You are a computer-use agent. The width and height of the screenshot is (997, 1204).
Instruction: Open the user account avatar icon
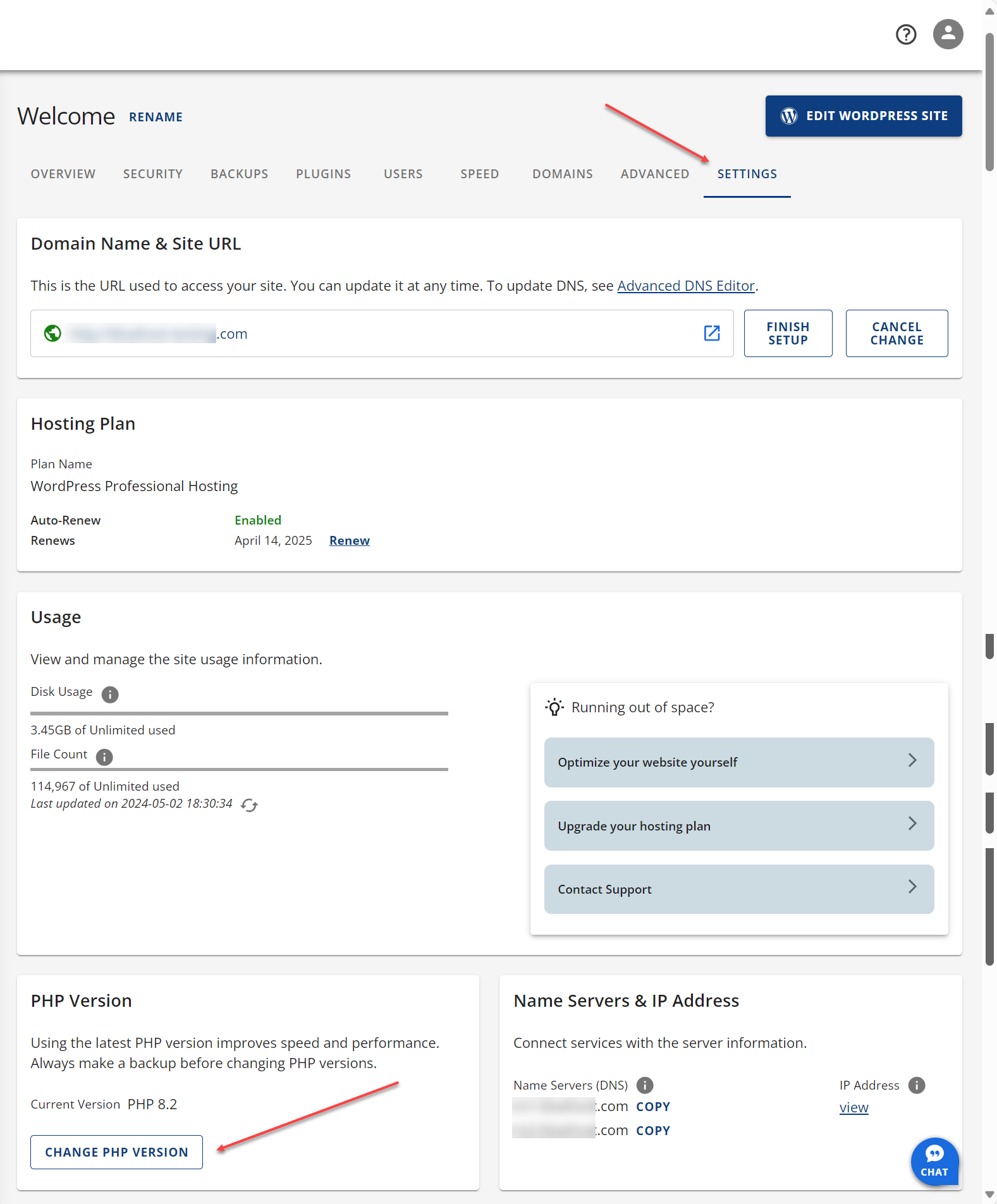coord(948,34)
